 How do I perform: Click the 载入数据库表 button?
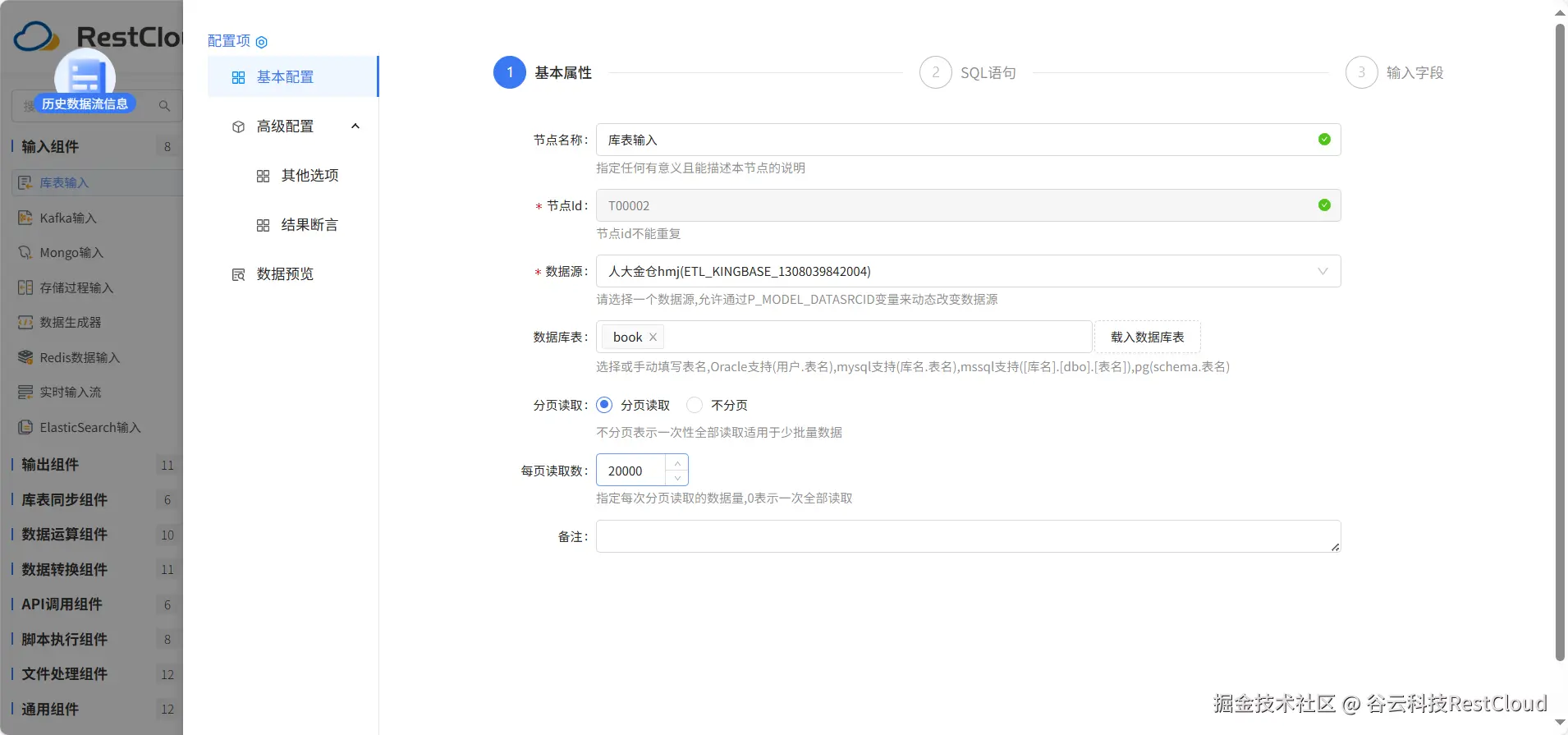1148,337
